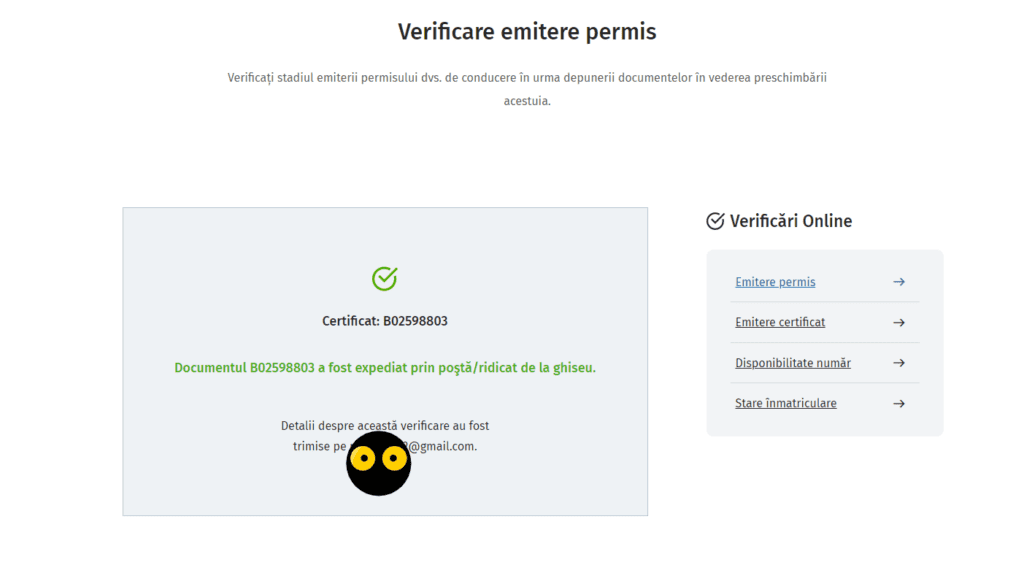Click the green success checkmark icon
This screenshot has height=573, width=1024.
(x=384, y=278)
